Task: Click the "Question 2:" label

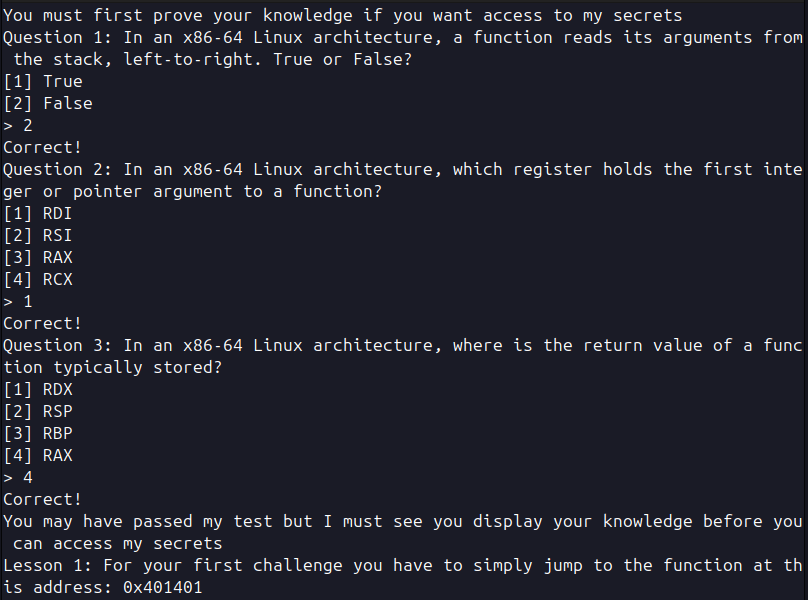Action: coord(58,169)
